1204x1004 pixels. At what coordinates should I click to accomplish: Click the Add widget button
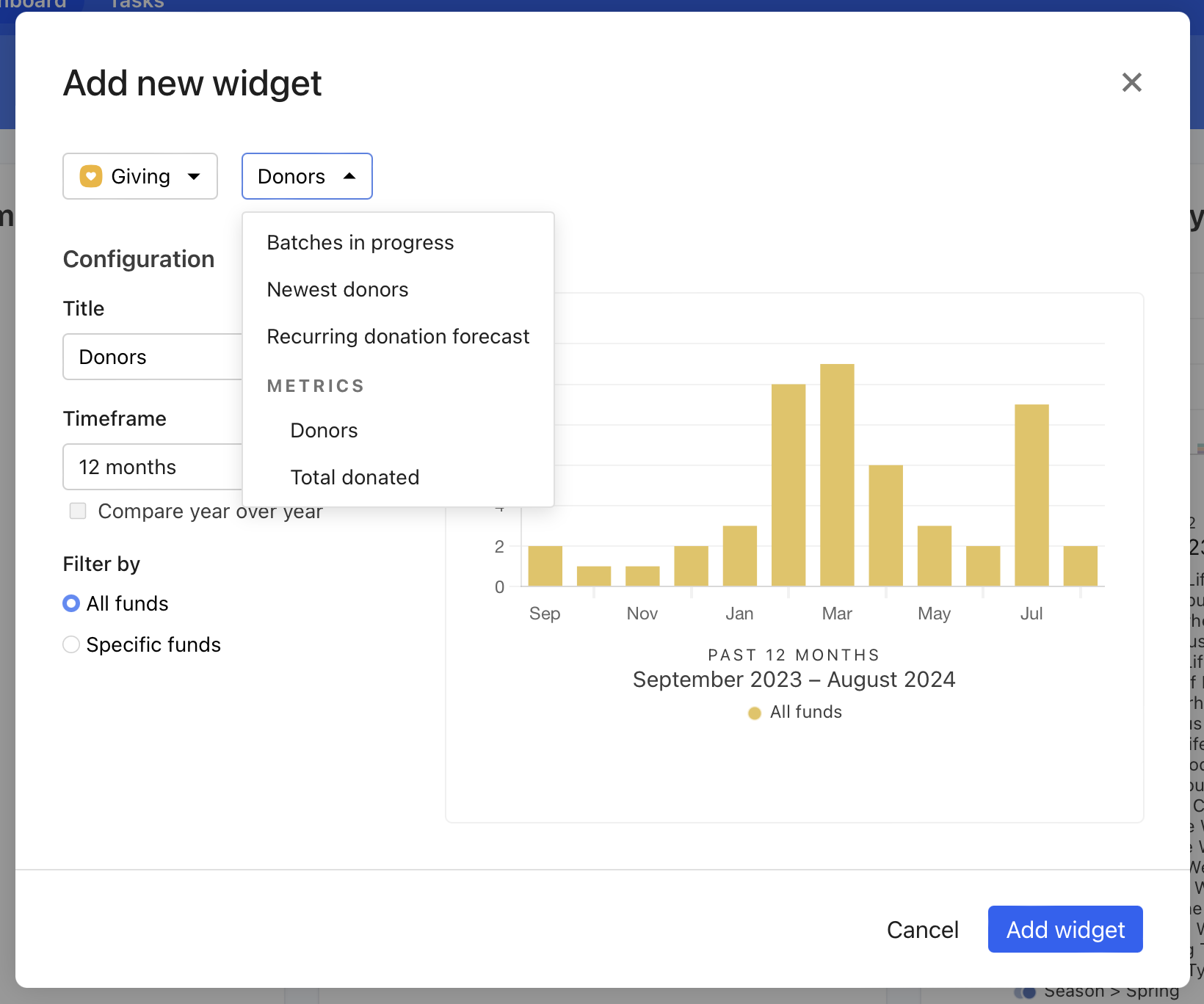click(x=1065, y=929)
